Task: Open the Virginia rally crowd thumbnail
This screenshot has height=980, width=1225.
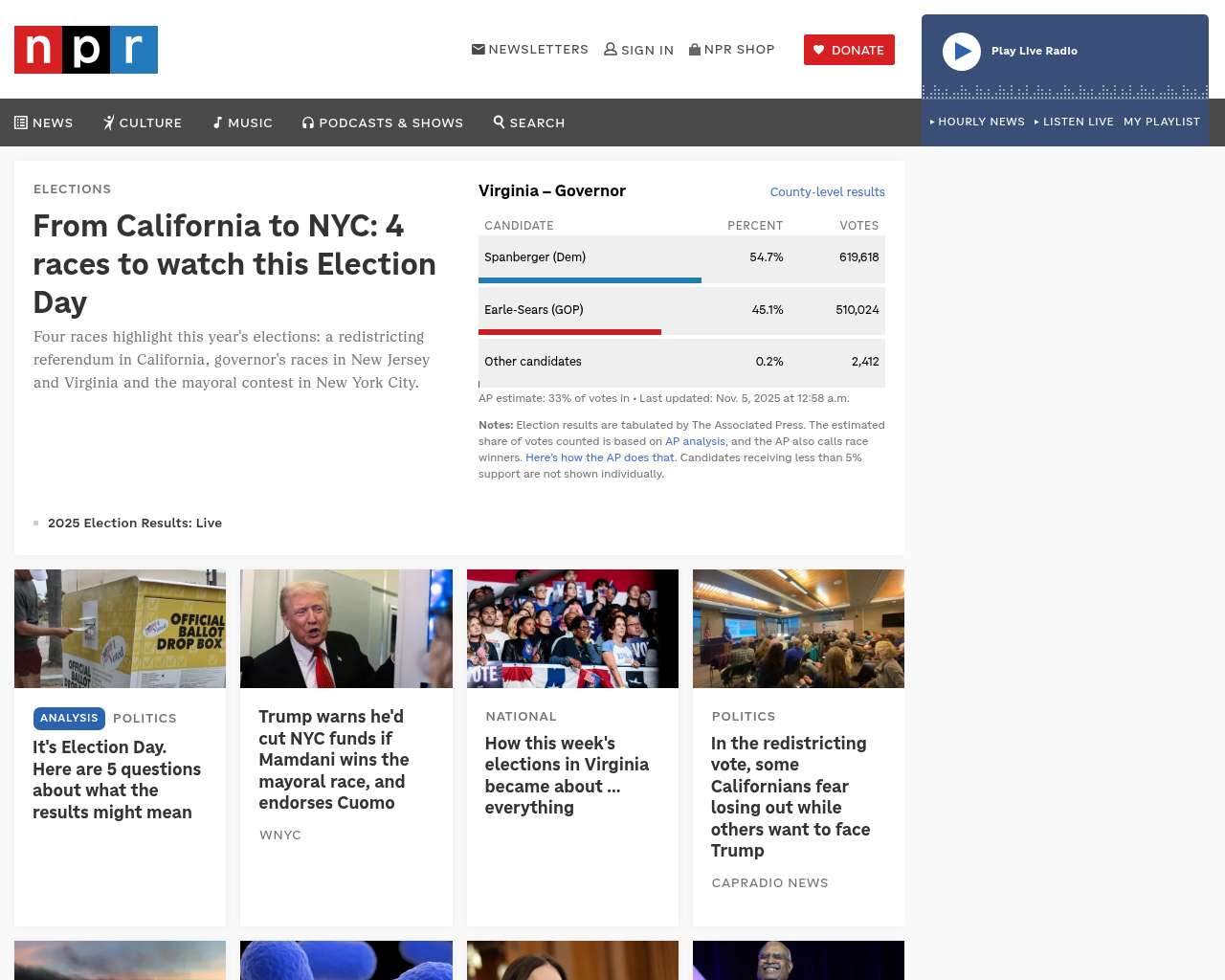Action: tap(572, 629)
